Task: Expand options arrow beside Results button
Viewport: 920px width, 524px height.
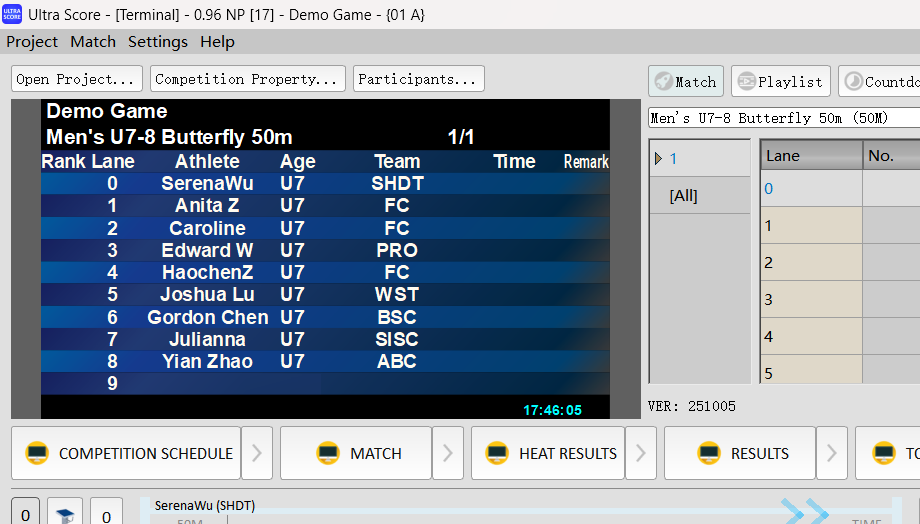Action: tap(831, 453)
